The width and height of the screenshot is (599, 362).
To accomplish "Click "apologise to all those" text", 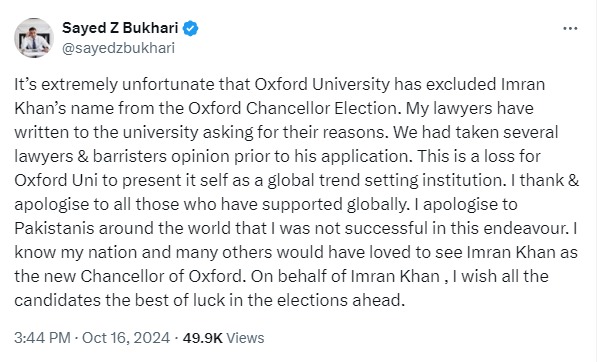I will click(97, 205).
